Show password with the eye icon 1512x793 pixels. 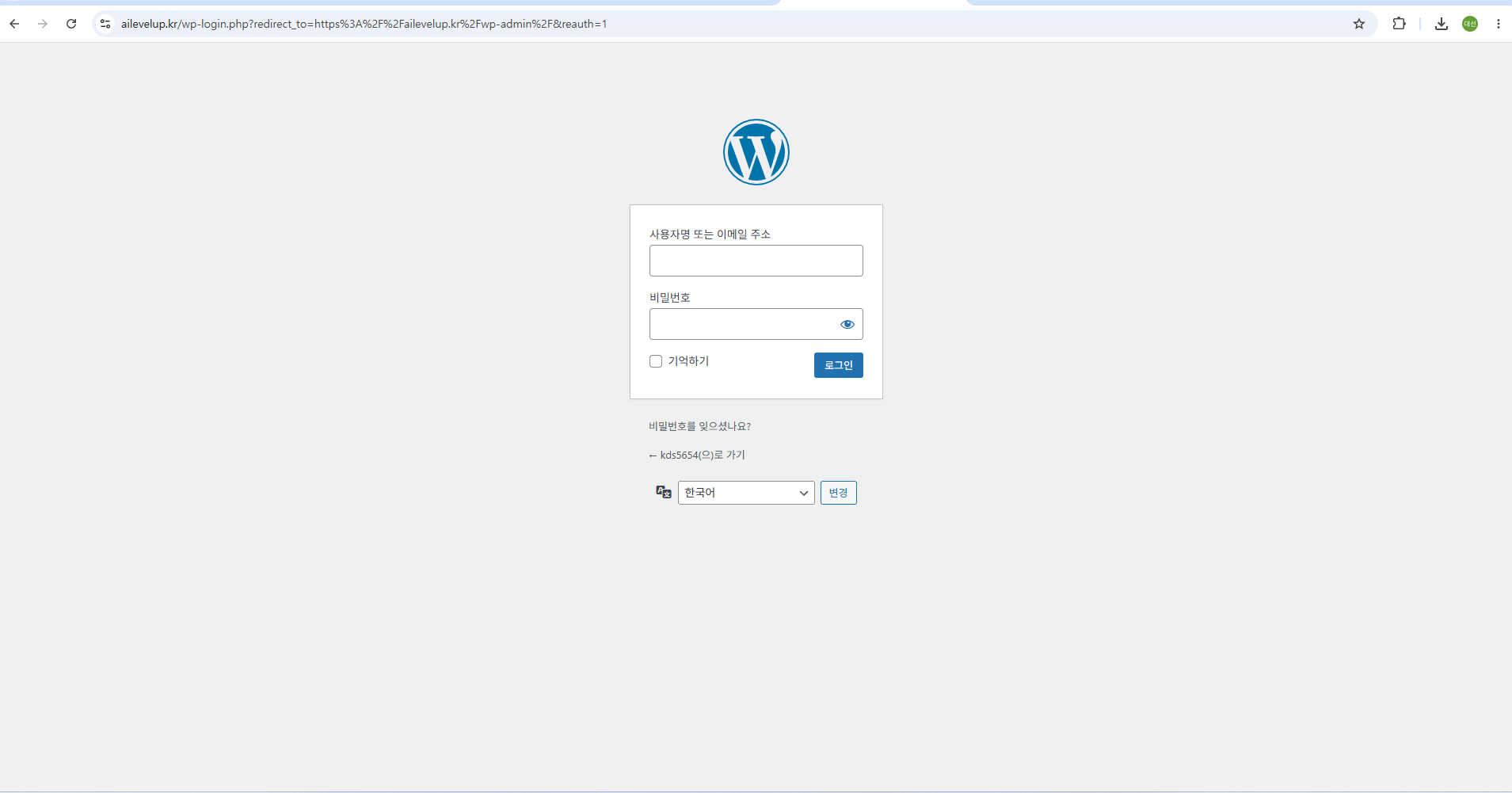[x=847, y=324]
